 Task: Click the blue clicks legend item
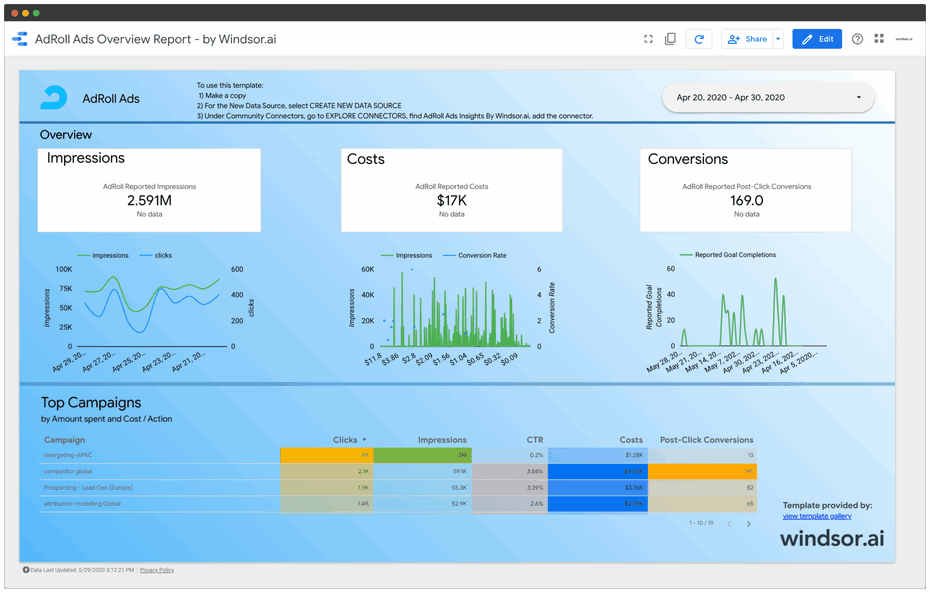156,256
